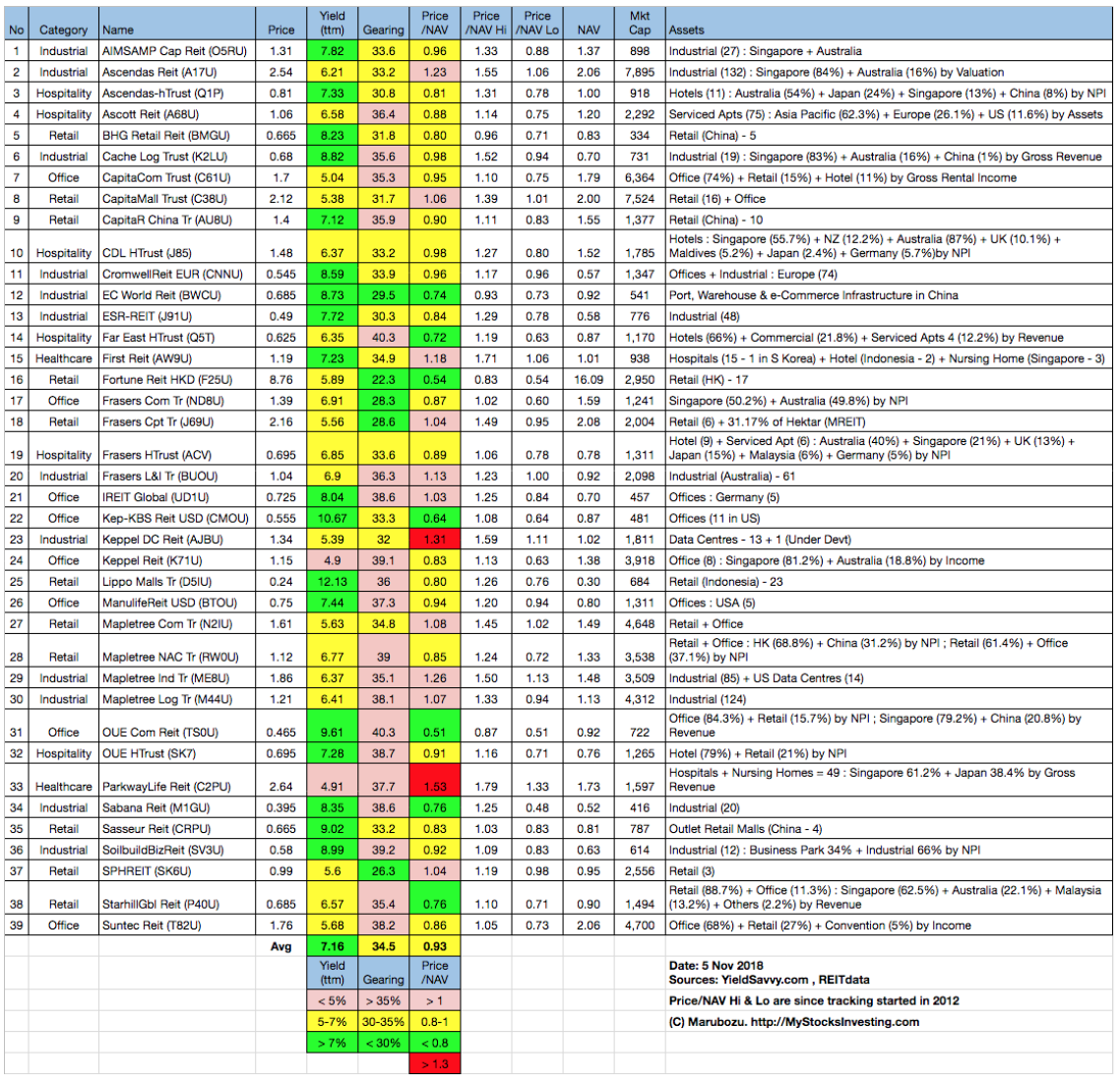
Task: Click the 12.13 yield cell
Action: click(332, 582)
